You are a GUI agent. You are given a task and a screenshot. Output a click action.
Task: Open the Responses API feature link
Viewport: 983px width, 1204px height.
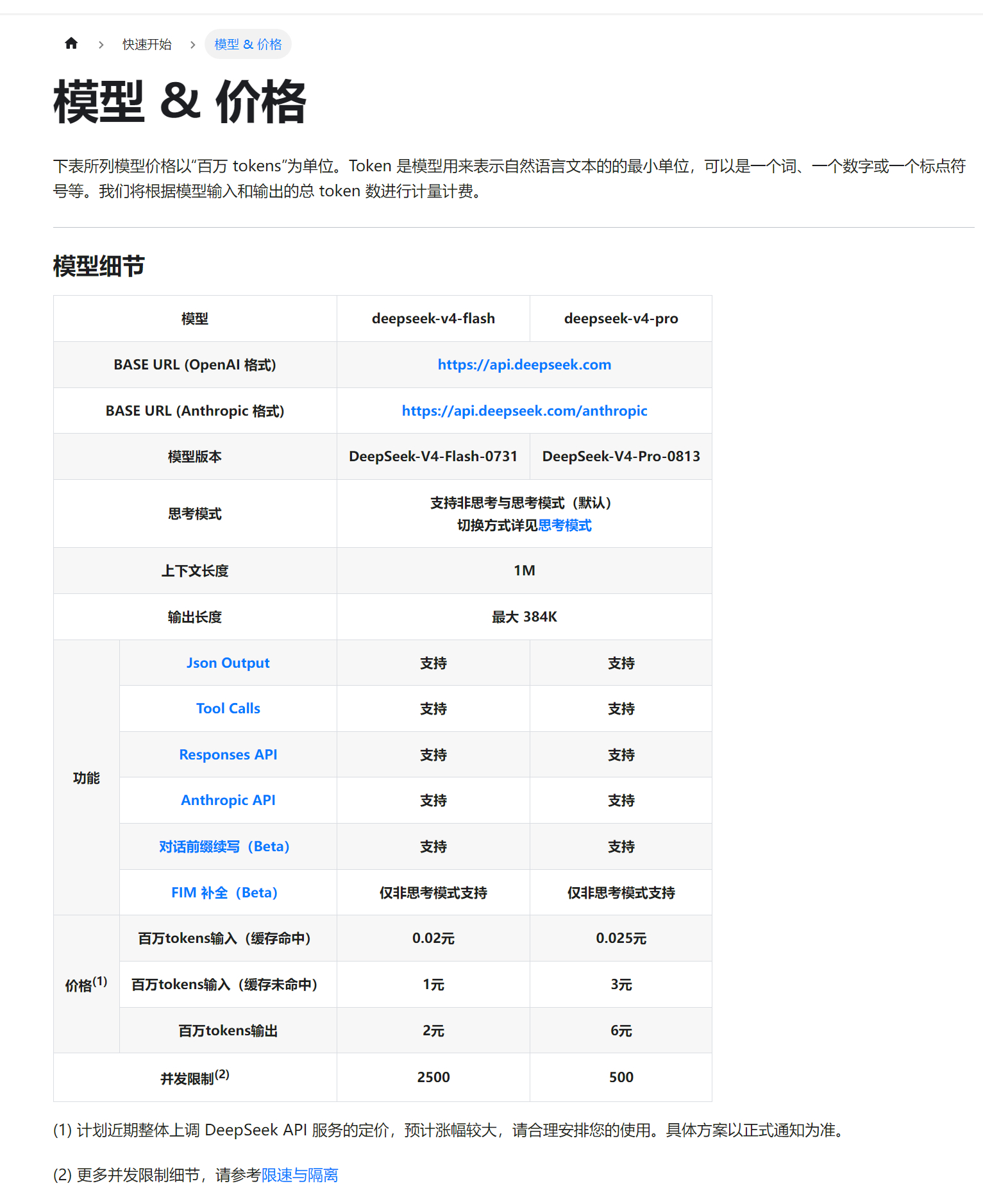[x=228, y=755]
